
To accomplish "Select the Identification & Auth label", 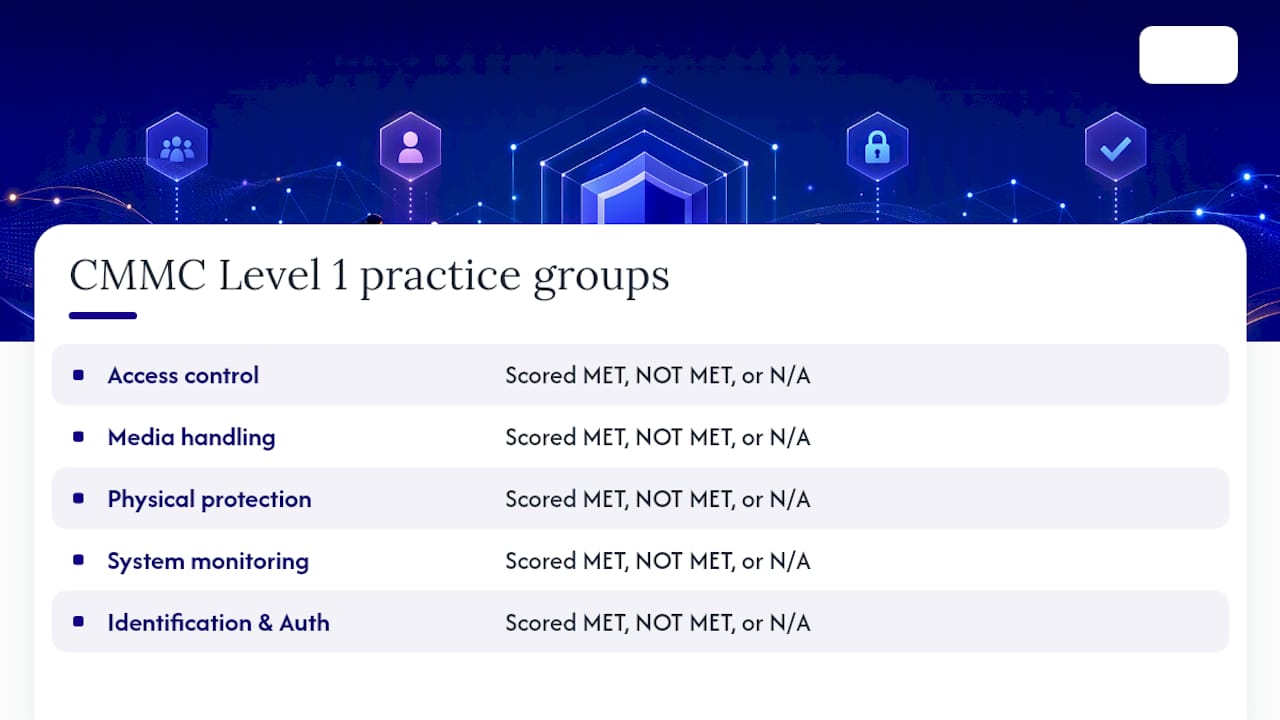I will click(218, 622).
